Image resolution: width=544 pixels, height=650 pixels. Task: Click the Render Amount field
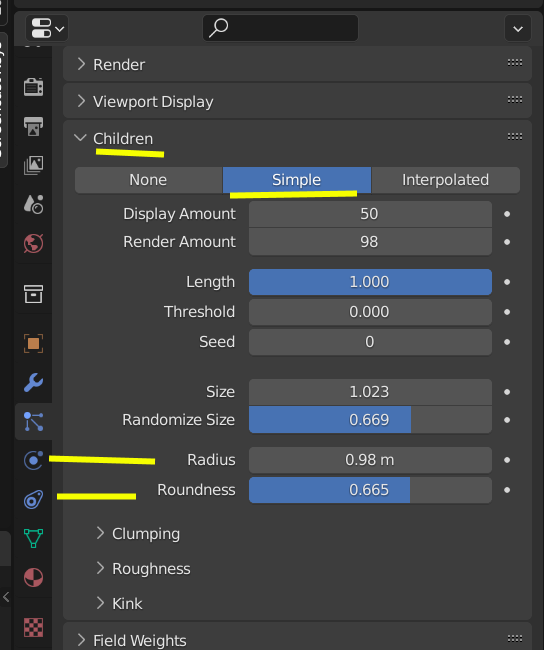coord(370,242)
